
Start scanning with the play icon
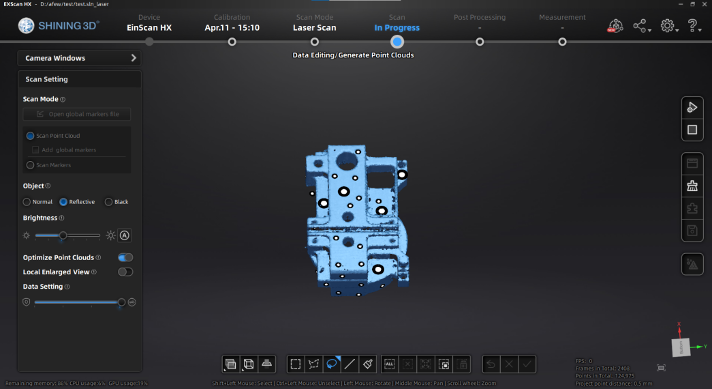click(x=692, y=108)
